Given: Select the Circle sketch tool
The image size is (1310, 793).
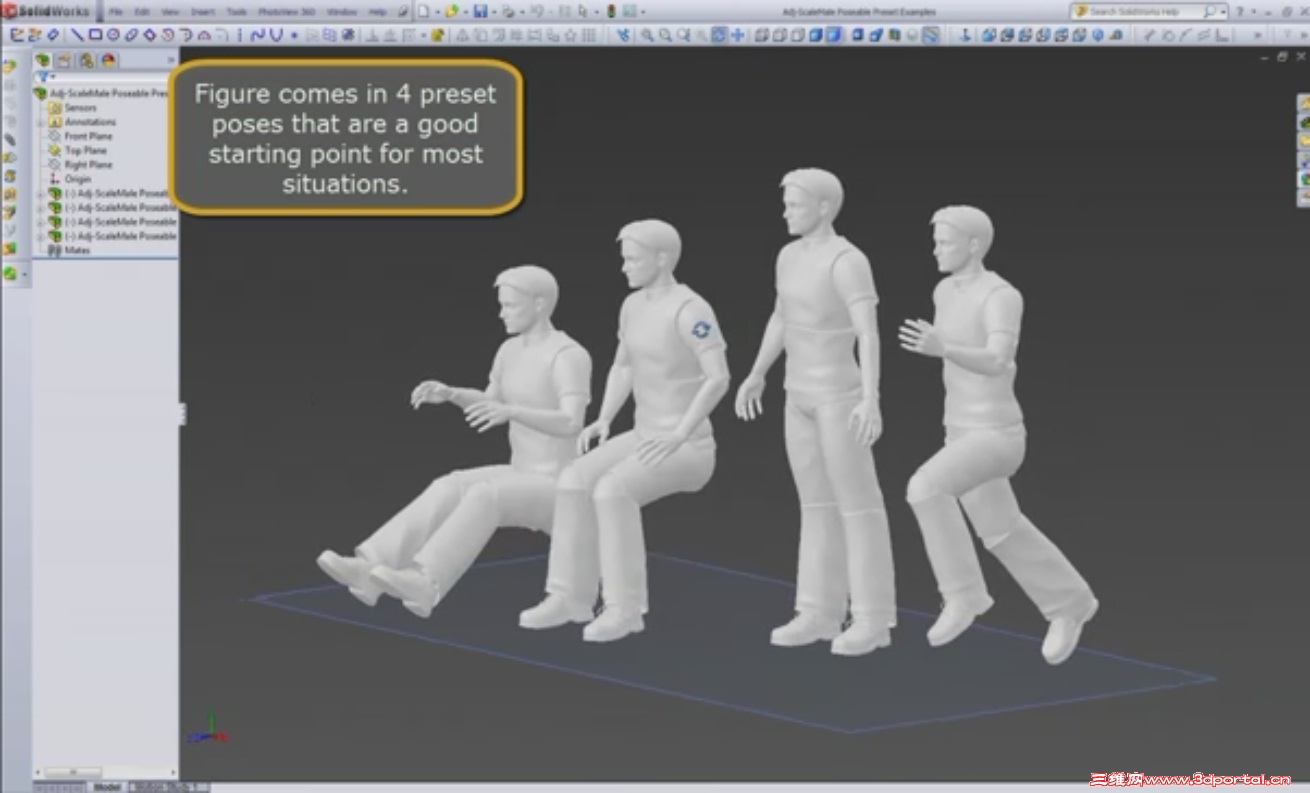Looking at the screenshot, I should point(113,35).
